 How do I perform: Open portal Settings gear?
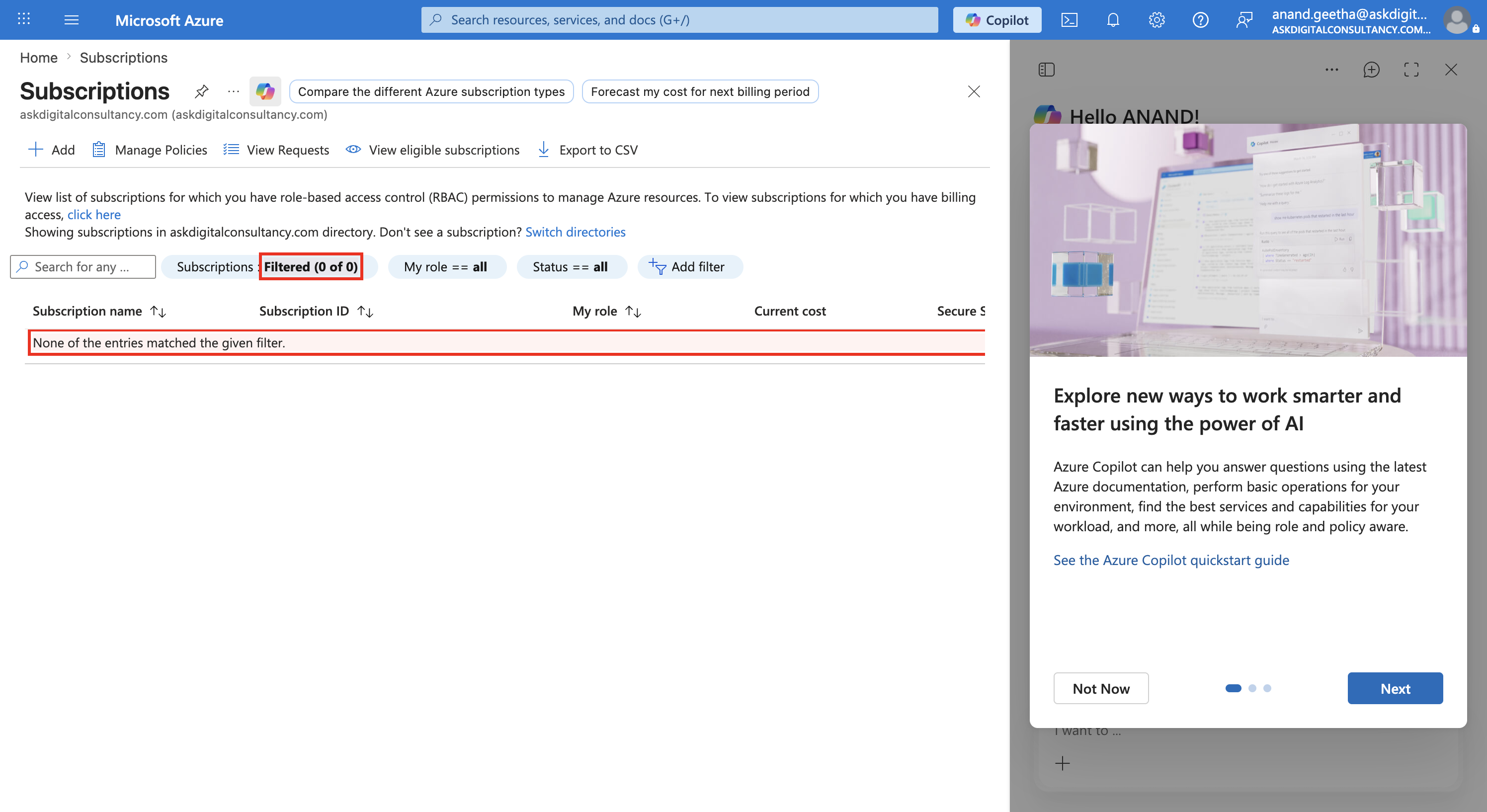(x=1157, y=20)
